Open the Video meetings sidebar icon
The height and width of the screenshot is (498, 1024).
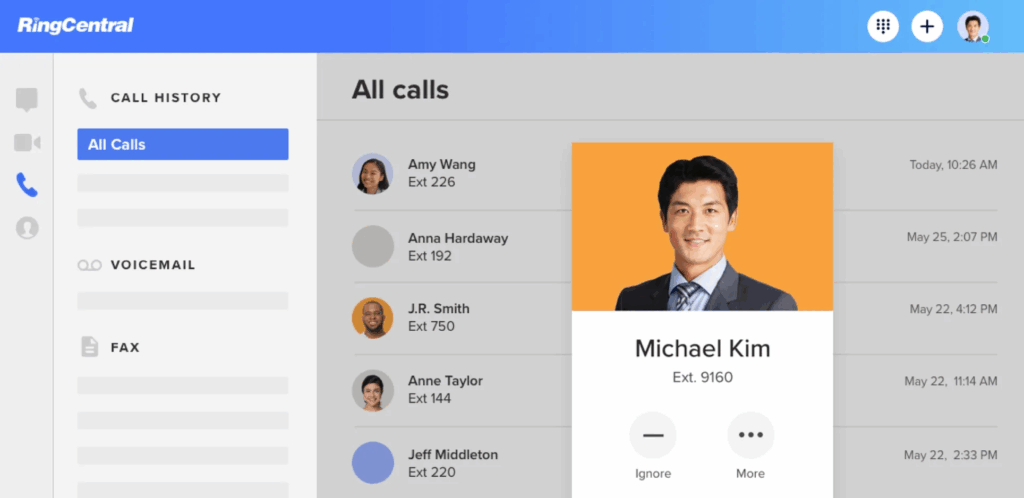(x=27, y=142)
